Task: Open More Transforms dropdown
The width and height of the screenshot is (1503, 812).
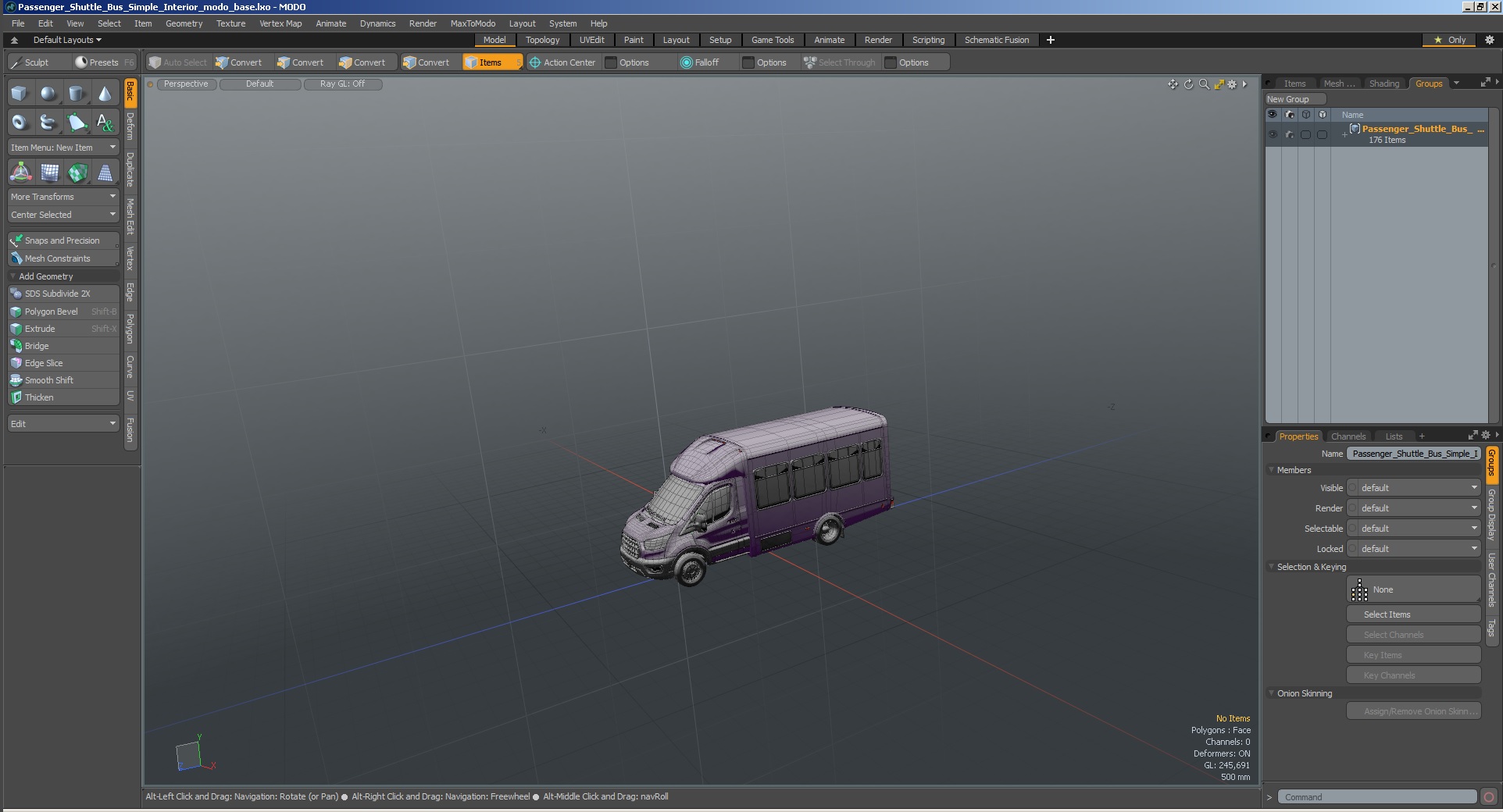Action: 63,197
